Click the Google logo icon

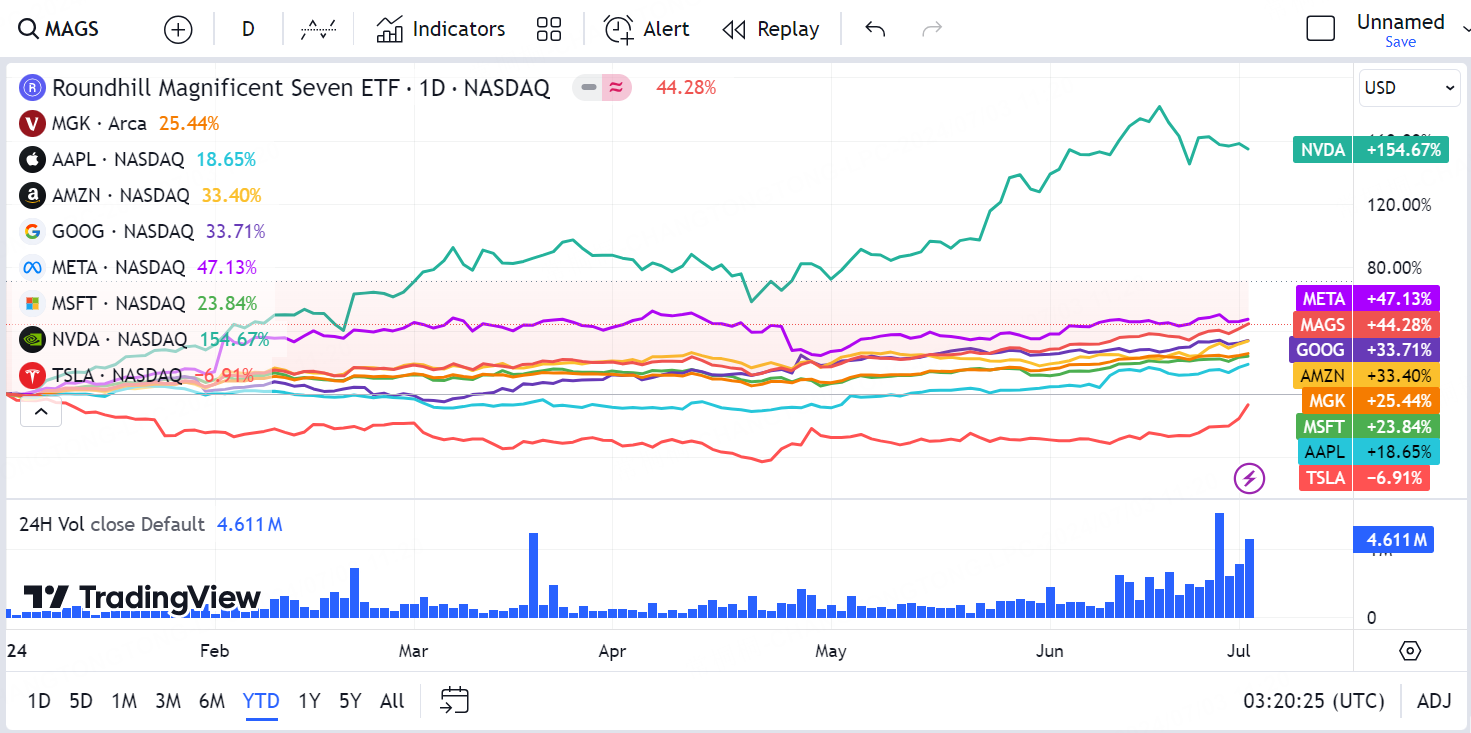pos(33,232)
